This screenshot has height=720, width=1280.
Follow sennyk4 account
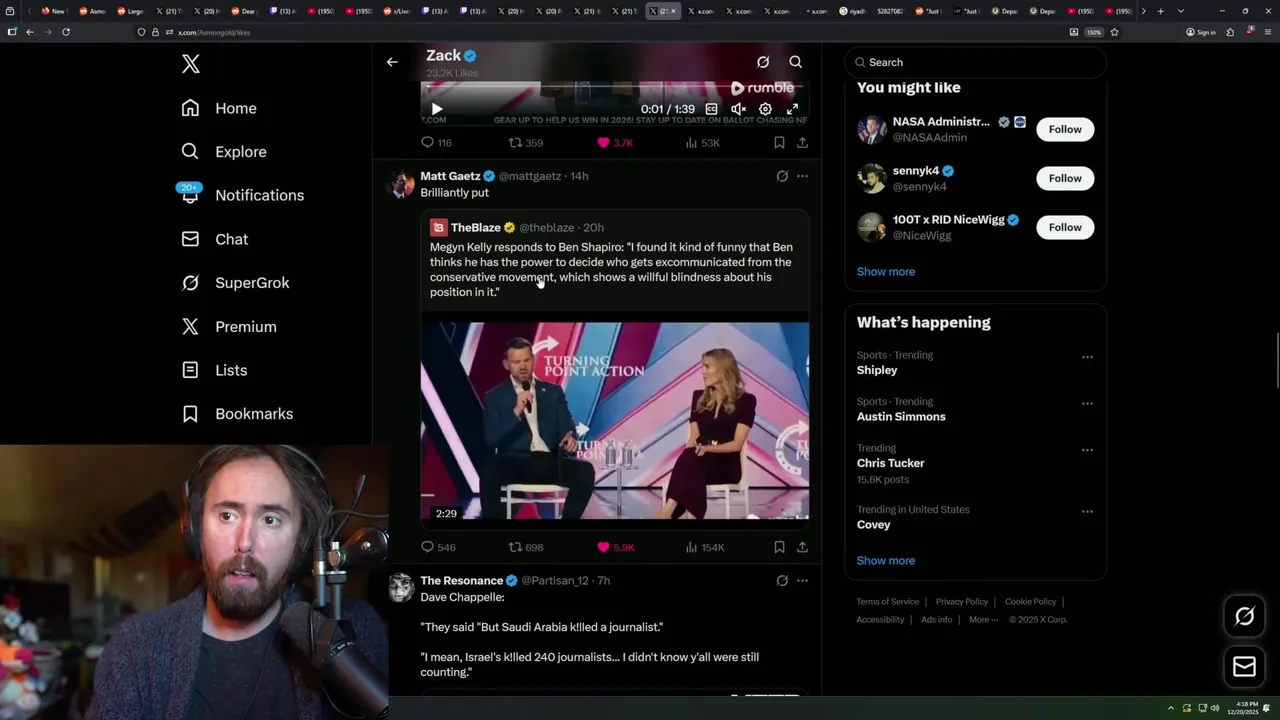[1065, 178]
